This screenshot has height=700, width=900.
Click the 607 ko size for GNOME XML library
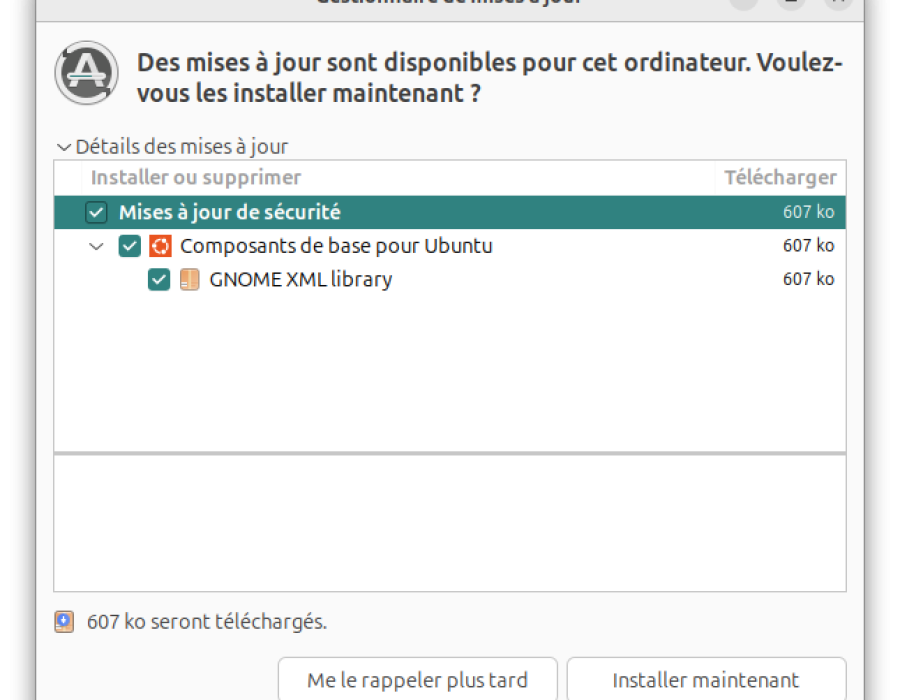coord(809,279)
